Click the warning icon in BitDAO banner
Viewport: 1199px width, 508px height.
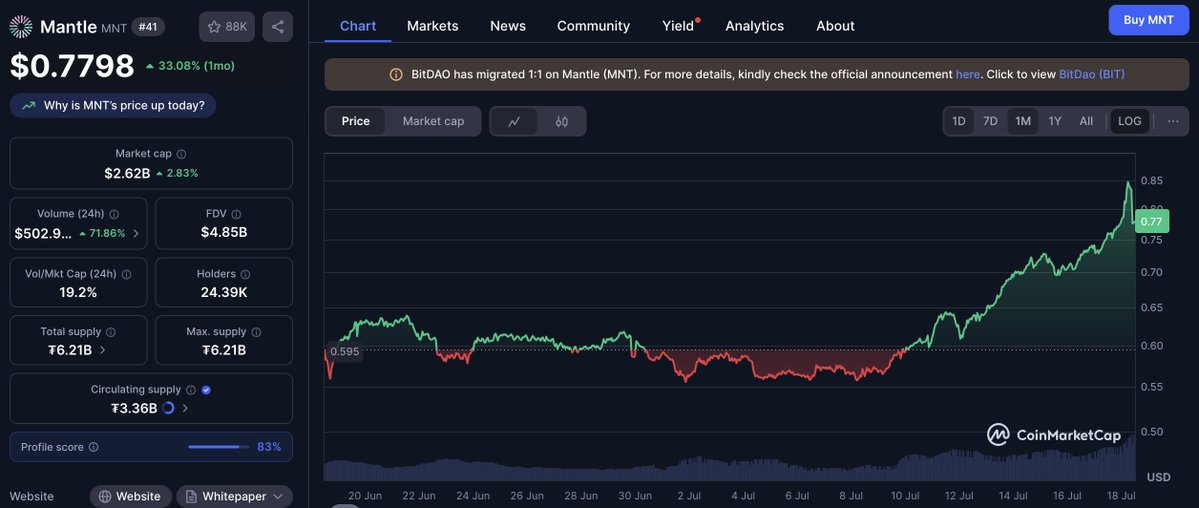(x=396, y=74)
